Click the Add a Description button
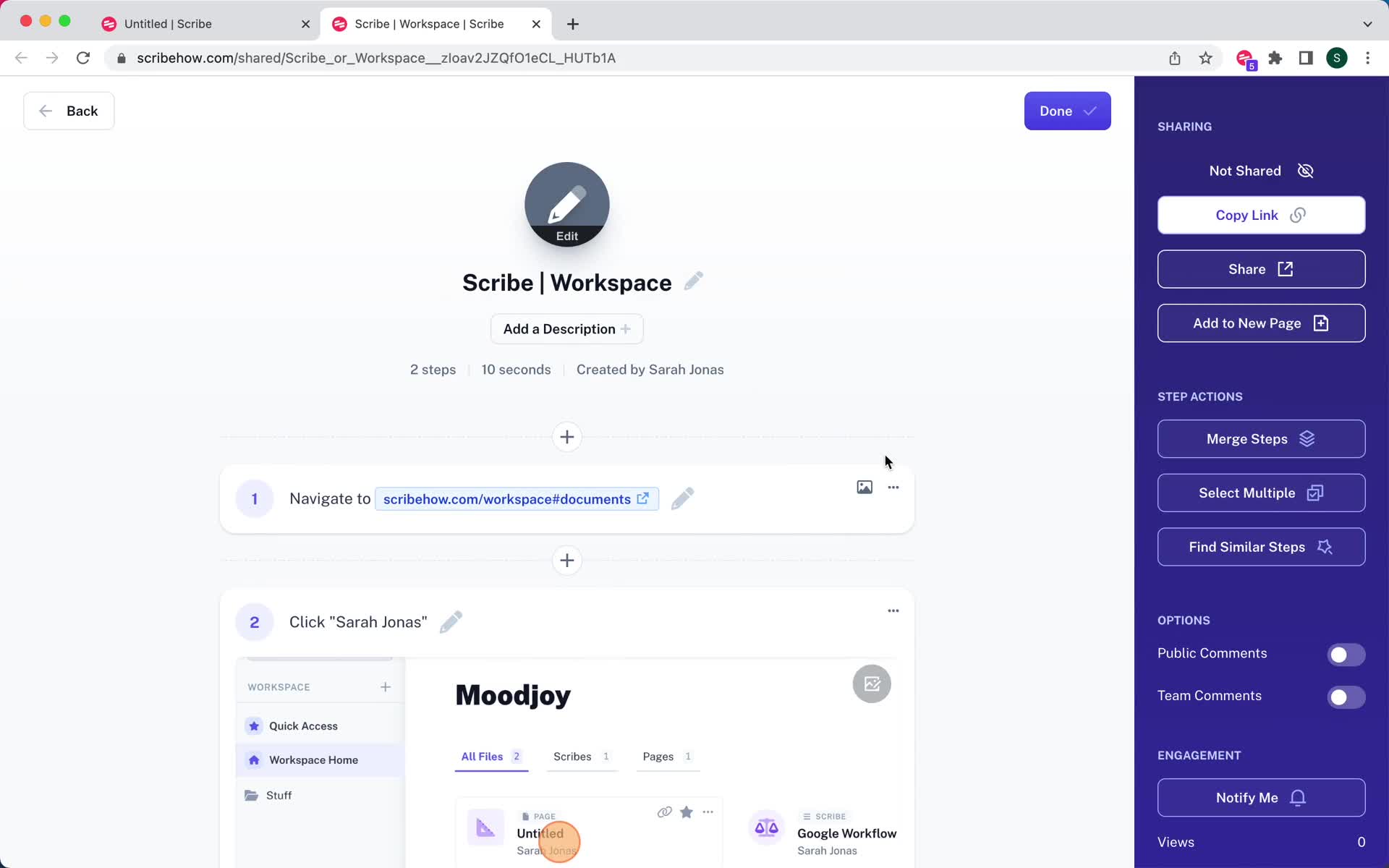This screenshot has height=868, width=1389. click(x=567, y=328)
